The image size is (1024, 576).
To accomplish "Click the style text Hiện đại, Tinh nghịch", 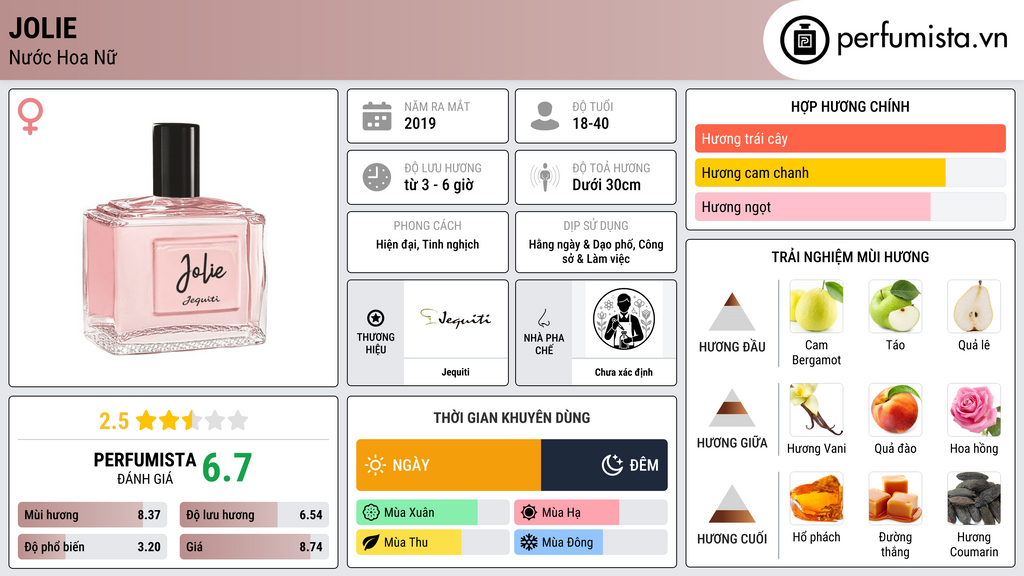I will pos(427,244).
